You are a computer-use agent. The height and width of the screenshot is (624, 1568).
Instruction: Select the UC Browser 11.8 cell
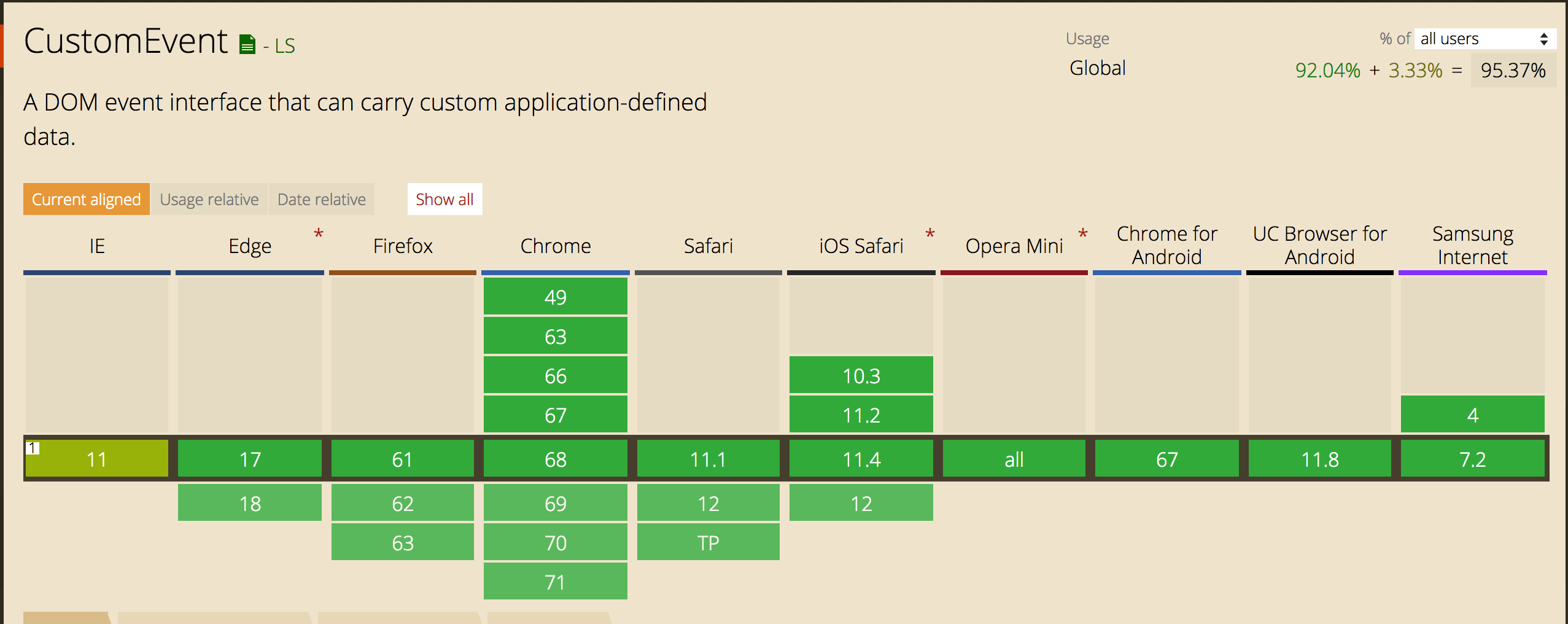[x=1319, y=459]
